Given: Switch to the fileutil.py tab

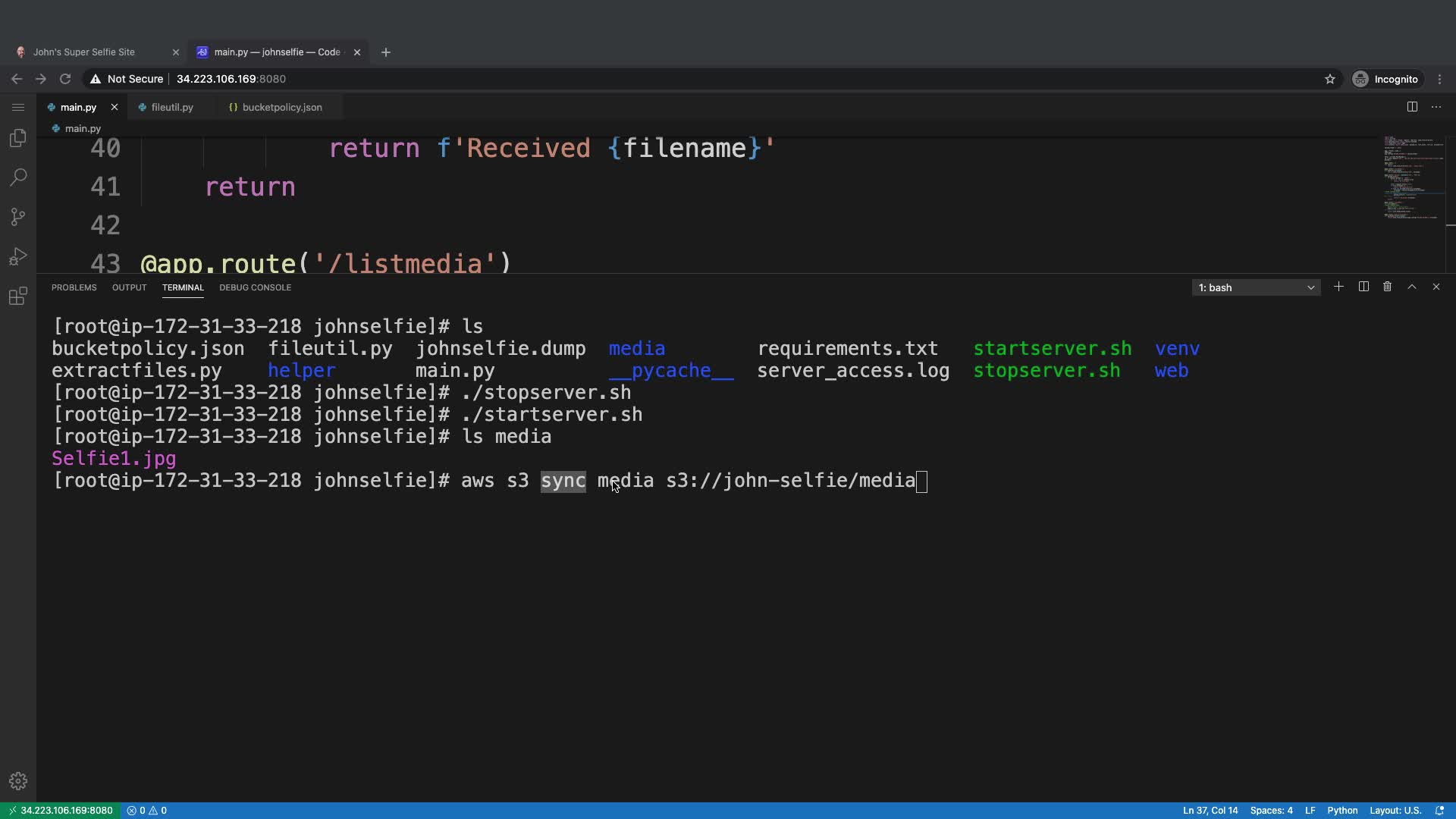Looking at the screenshot, I should (172, 107).
